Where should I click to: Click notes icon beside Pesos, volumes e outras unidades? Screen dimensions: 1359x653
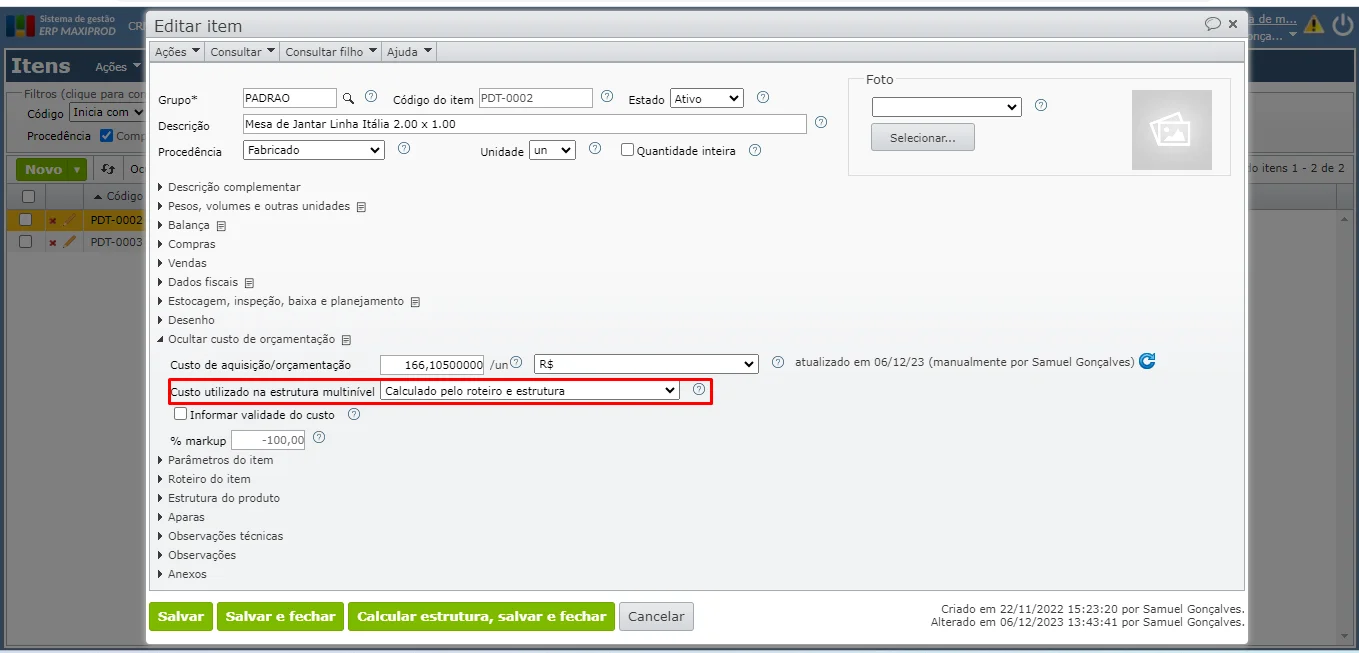click(x=361, y=207)
